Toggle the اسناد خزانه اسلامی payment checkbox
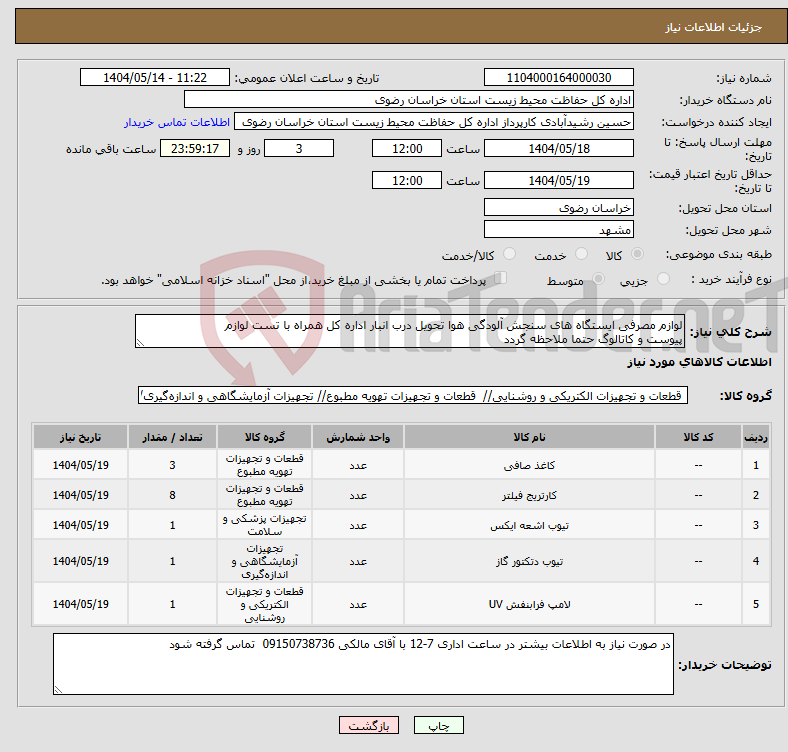The height and width of the screenshot is (752, 788). (x=501, y=277)
